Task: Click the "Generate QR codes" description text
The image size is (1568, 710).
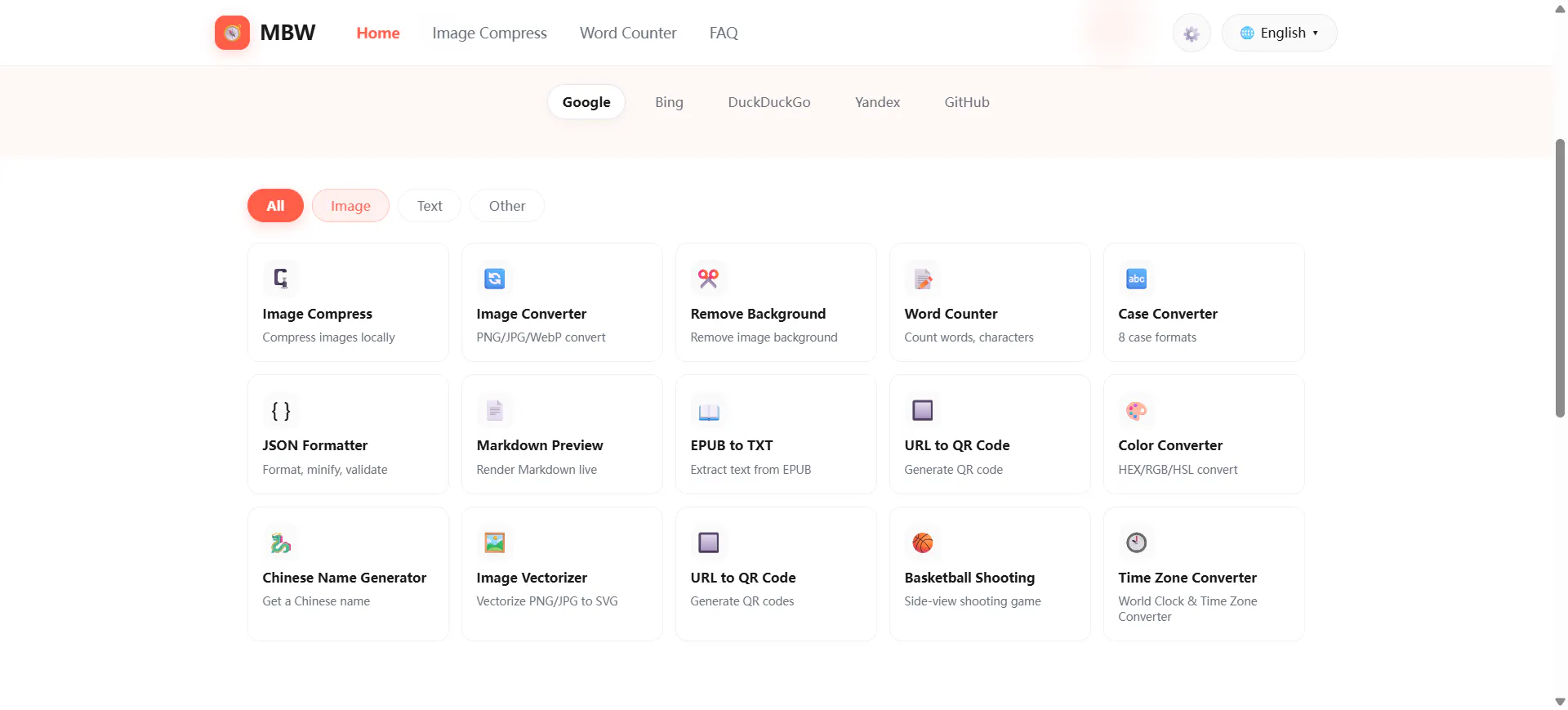Action: pos(742,601)
